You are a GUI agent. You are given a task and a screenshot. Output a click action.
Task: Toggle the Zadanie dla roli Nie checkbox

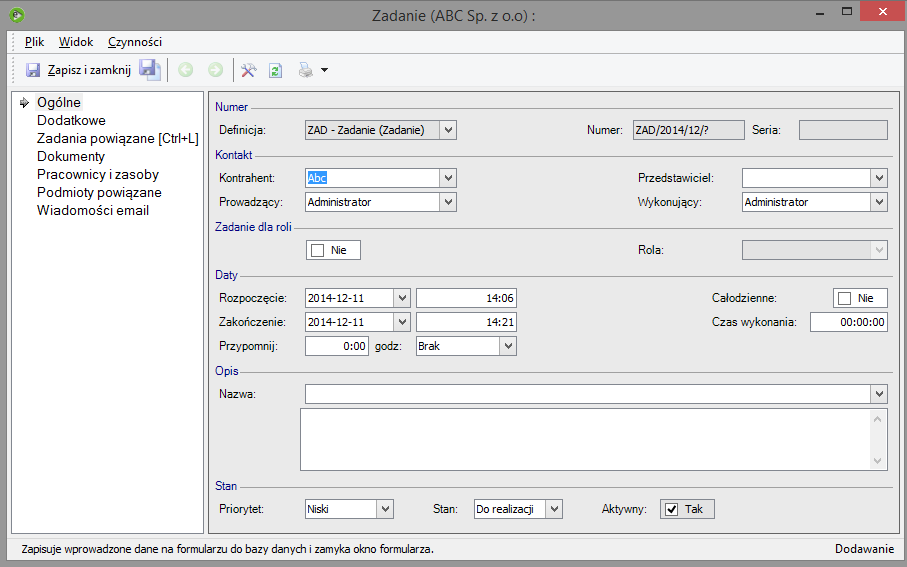318,251
